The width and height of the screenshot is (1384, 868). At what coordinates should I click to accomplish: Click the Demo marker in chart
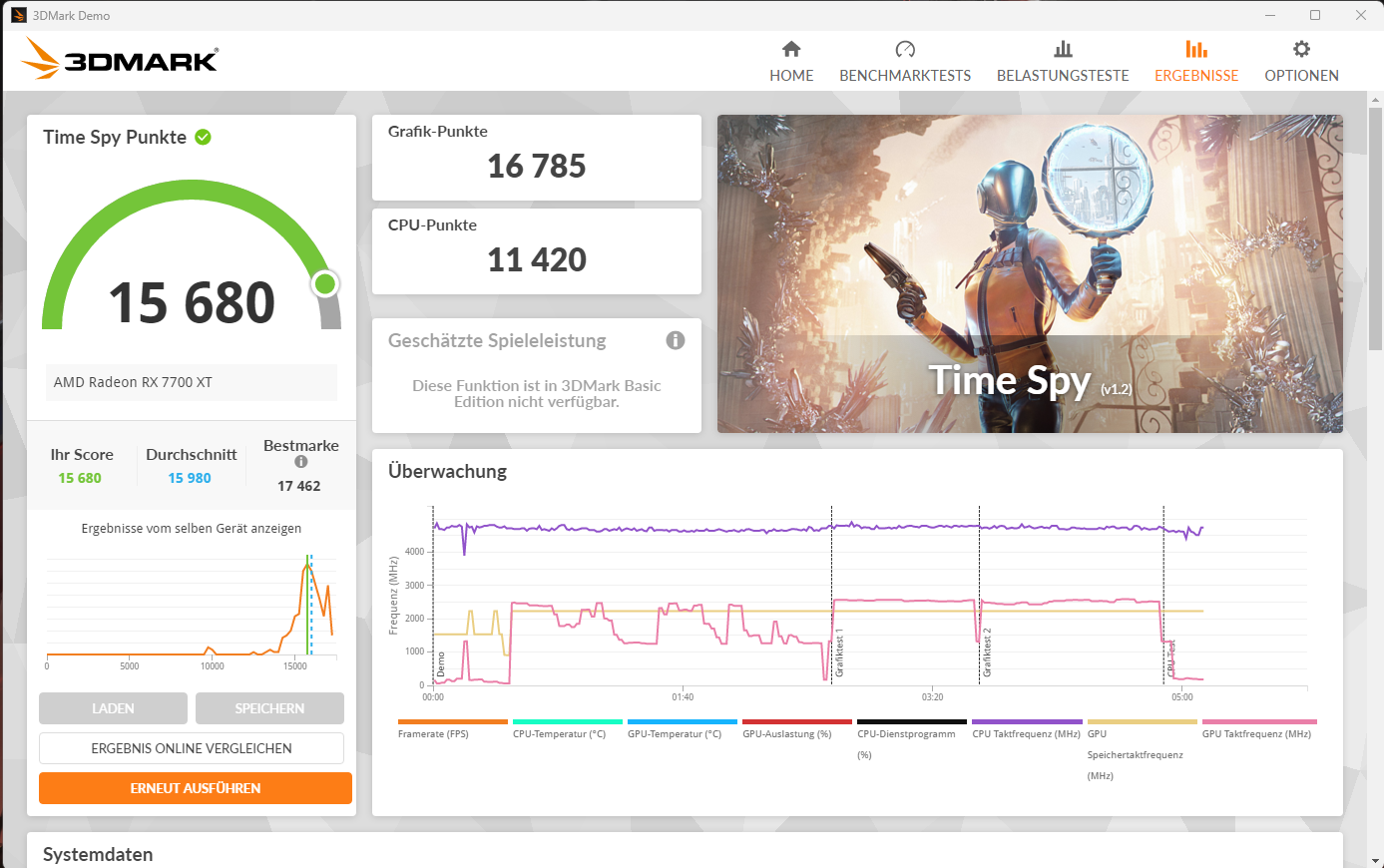pyautogui.click(x=441, y=664)
